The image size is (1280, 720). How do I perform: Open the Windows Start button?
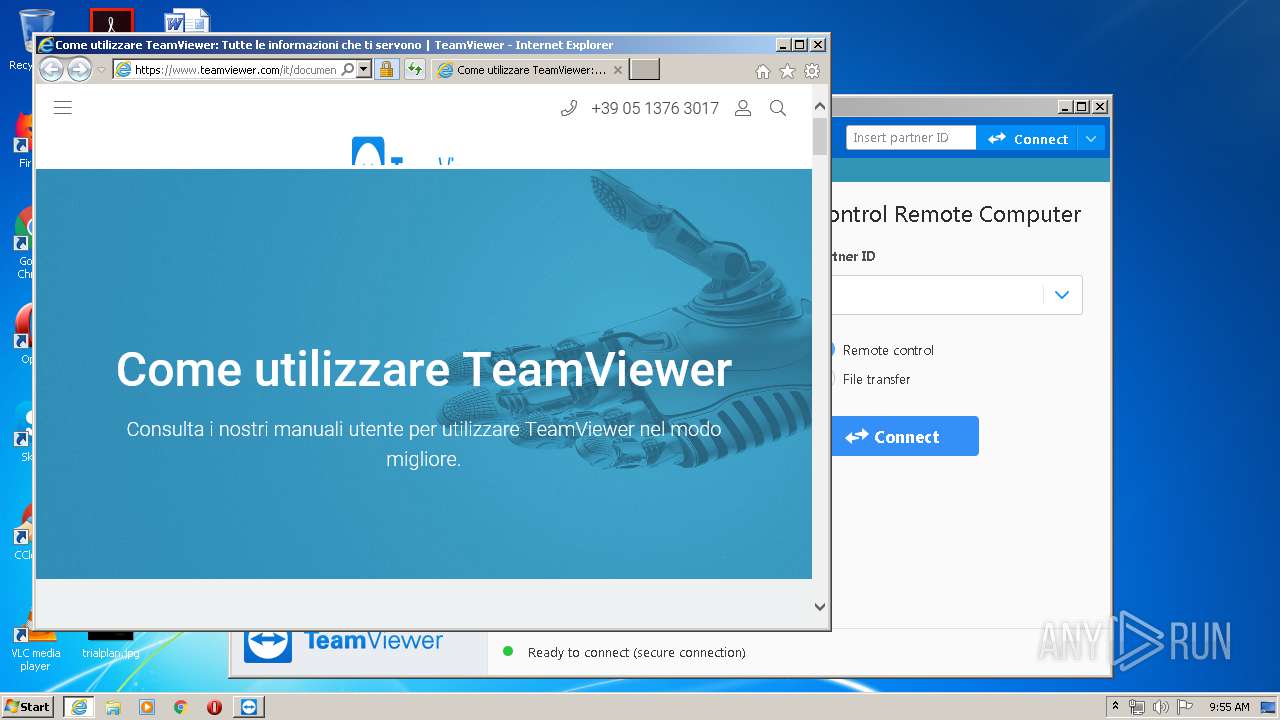[x=28, y=706]
